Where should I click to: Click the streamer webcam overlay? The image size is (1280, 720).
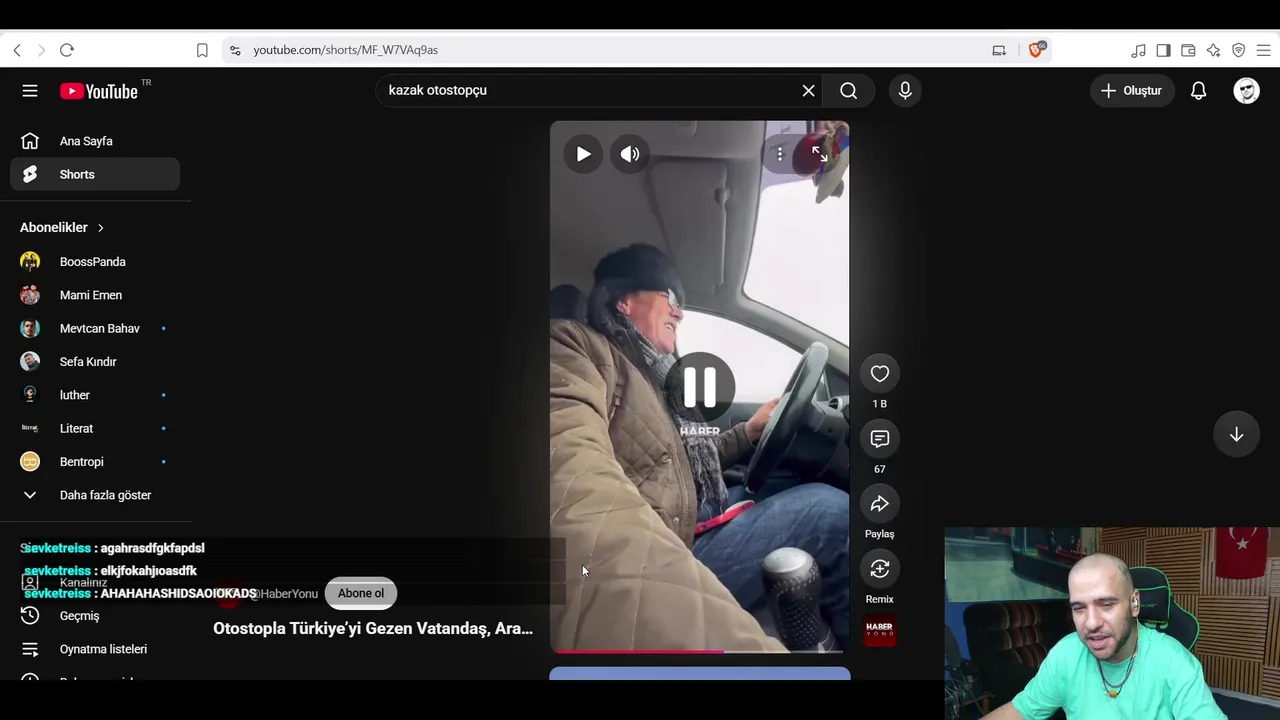1112,624
